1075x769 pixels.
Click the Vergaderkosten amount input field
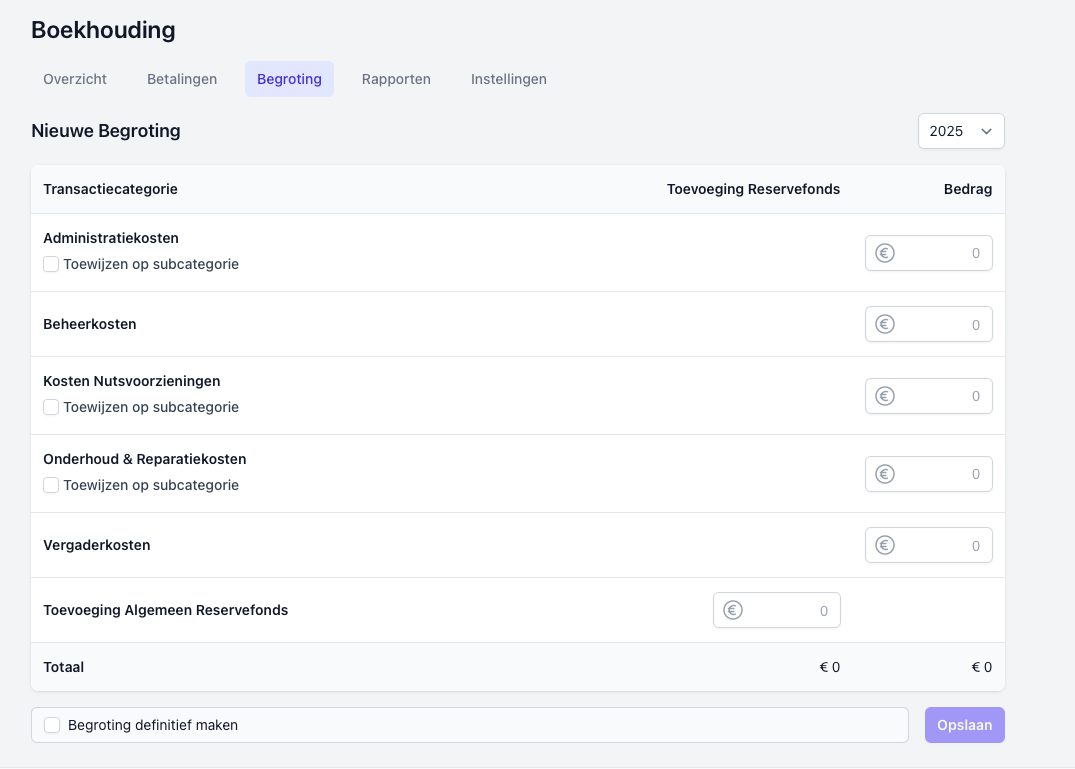940,545
